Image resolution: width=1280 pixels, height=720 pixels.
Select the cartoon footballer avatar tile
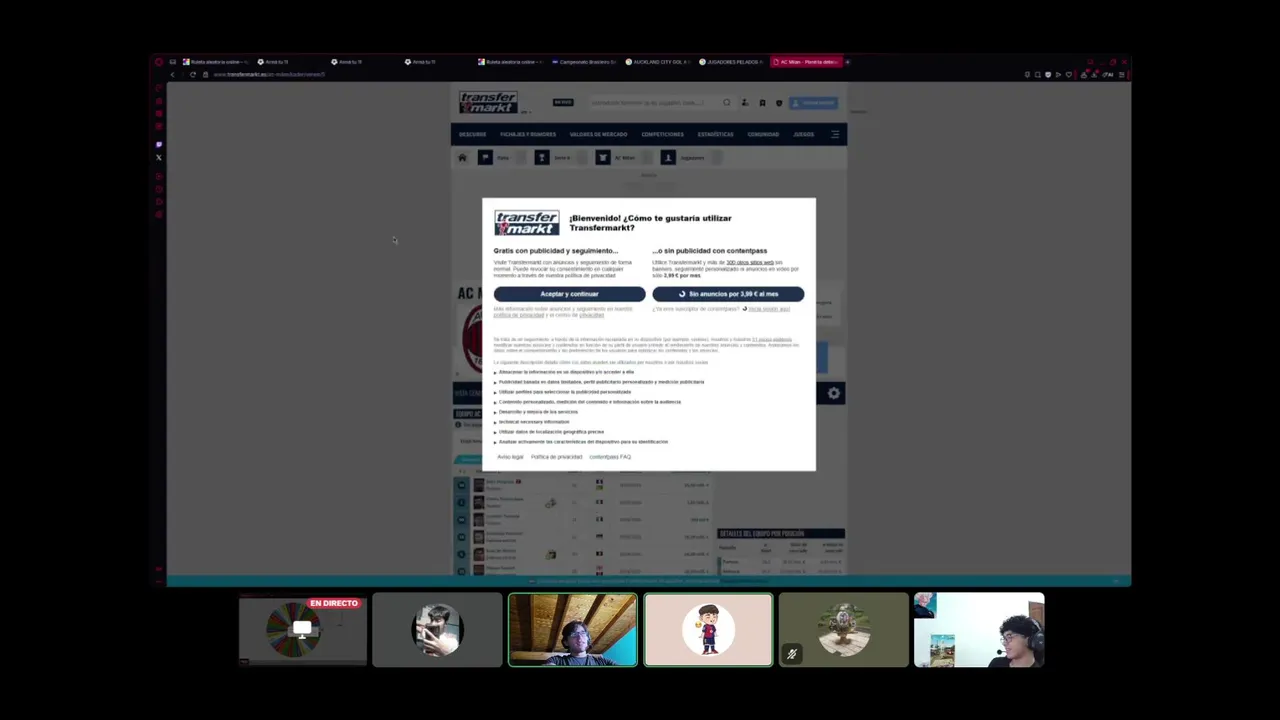708,630
